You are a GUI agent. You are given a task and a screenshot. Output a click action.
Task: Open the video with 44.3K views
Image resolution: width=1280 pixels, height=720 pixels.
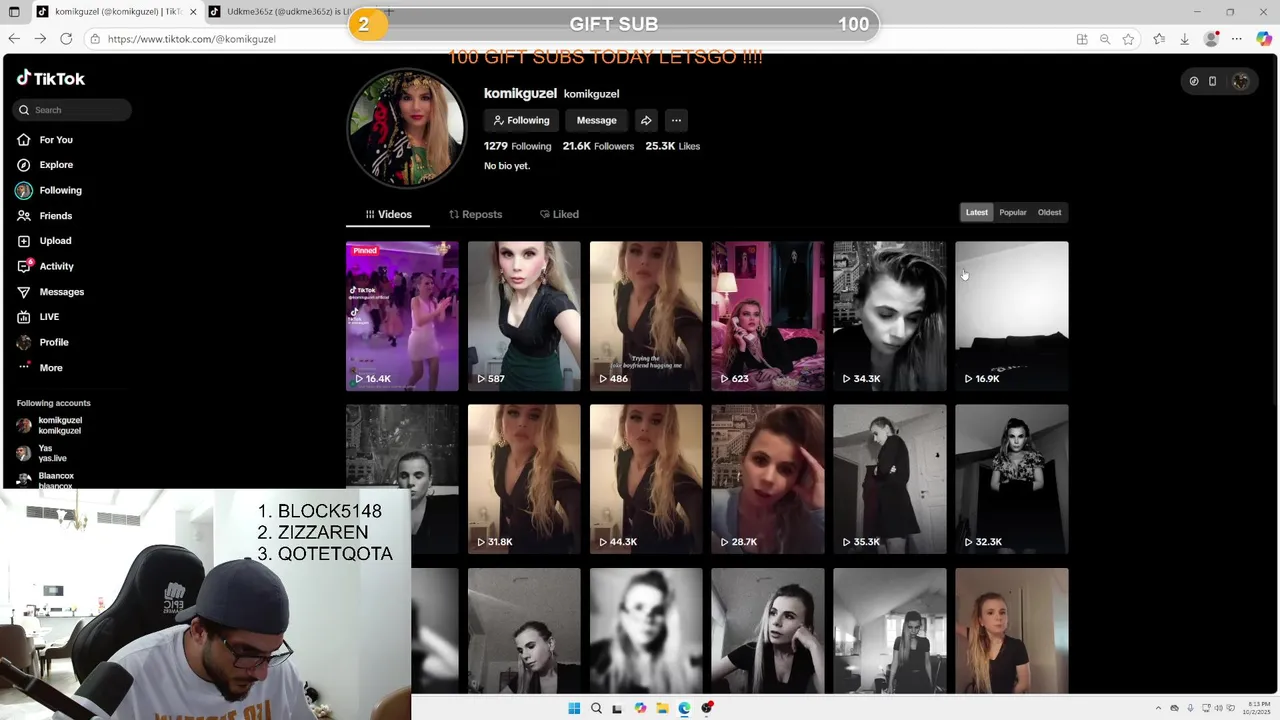click(646, 479)
